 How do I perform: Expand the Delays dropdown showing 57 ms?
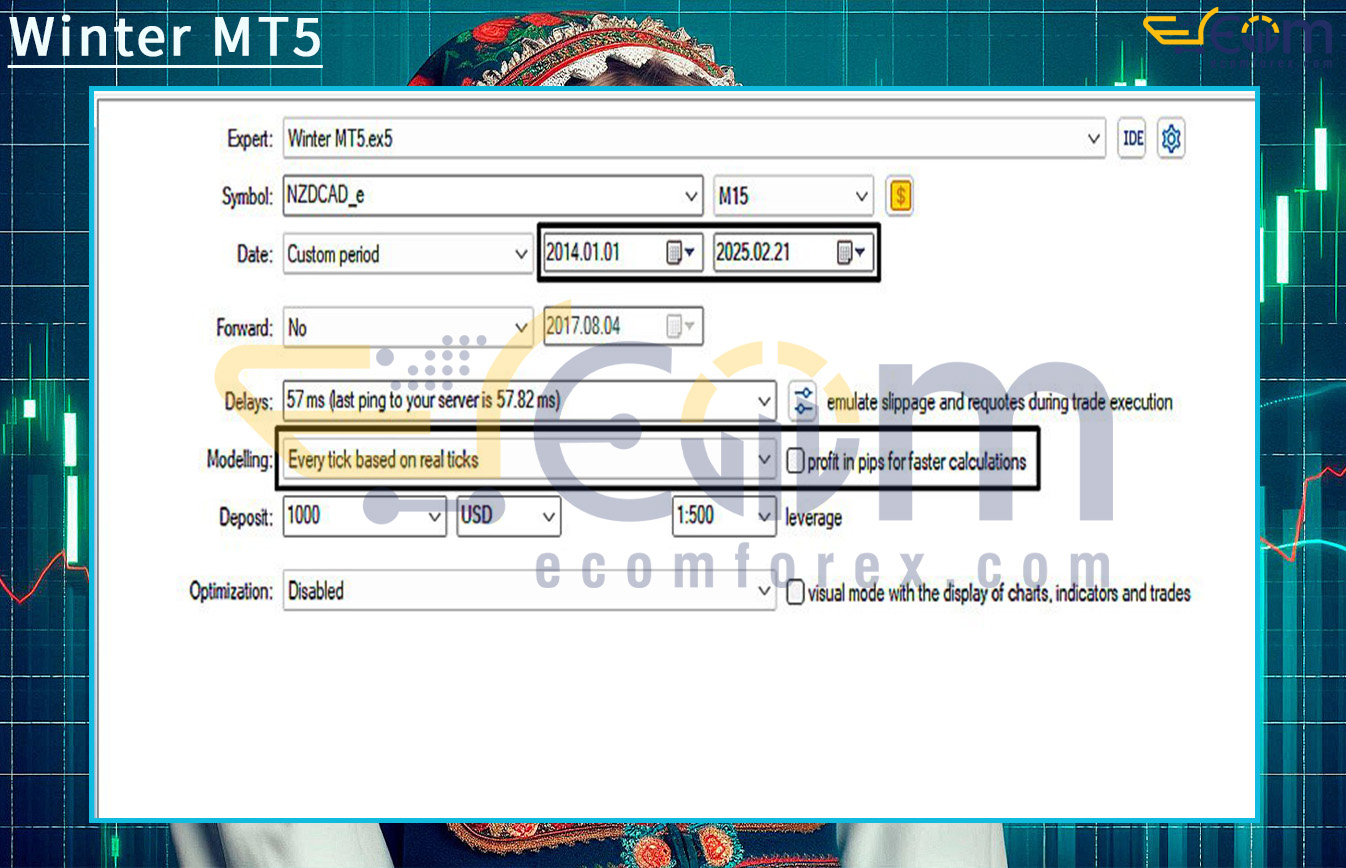coord(765,402)
